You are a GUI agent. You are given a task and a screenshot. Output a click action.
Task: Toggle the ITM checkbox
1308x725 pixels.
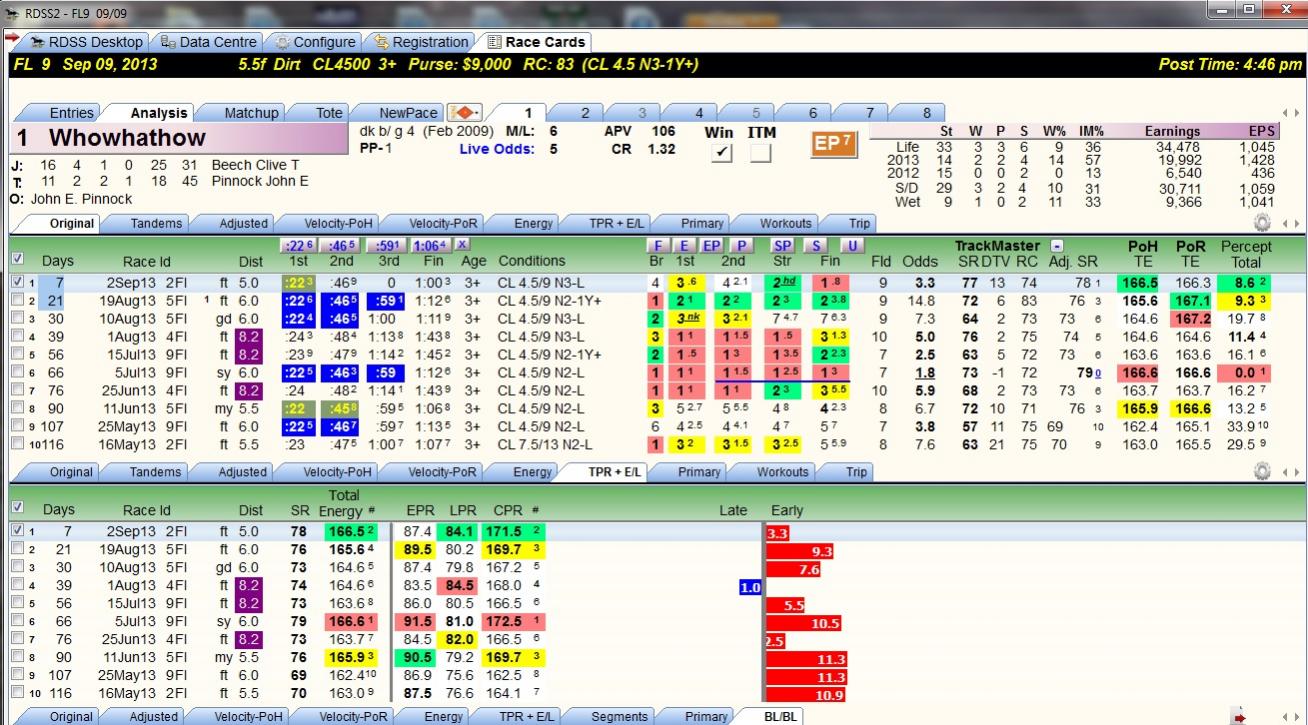point(761,153)
